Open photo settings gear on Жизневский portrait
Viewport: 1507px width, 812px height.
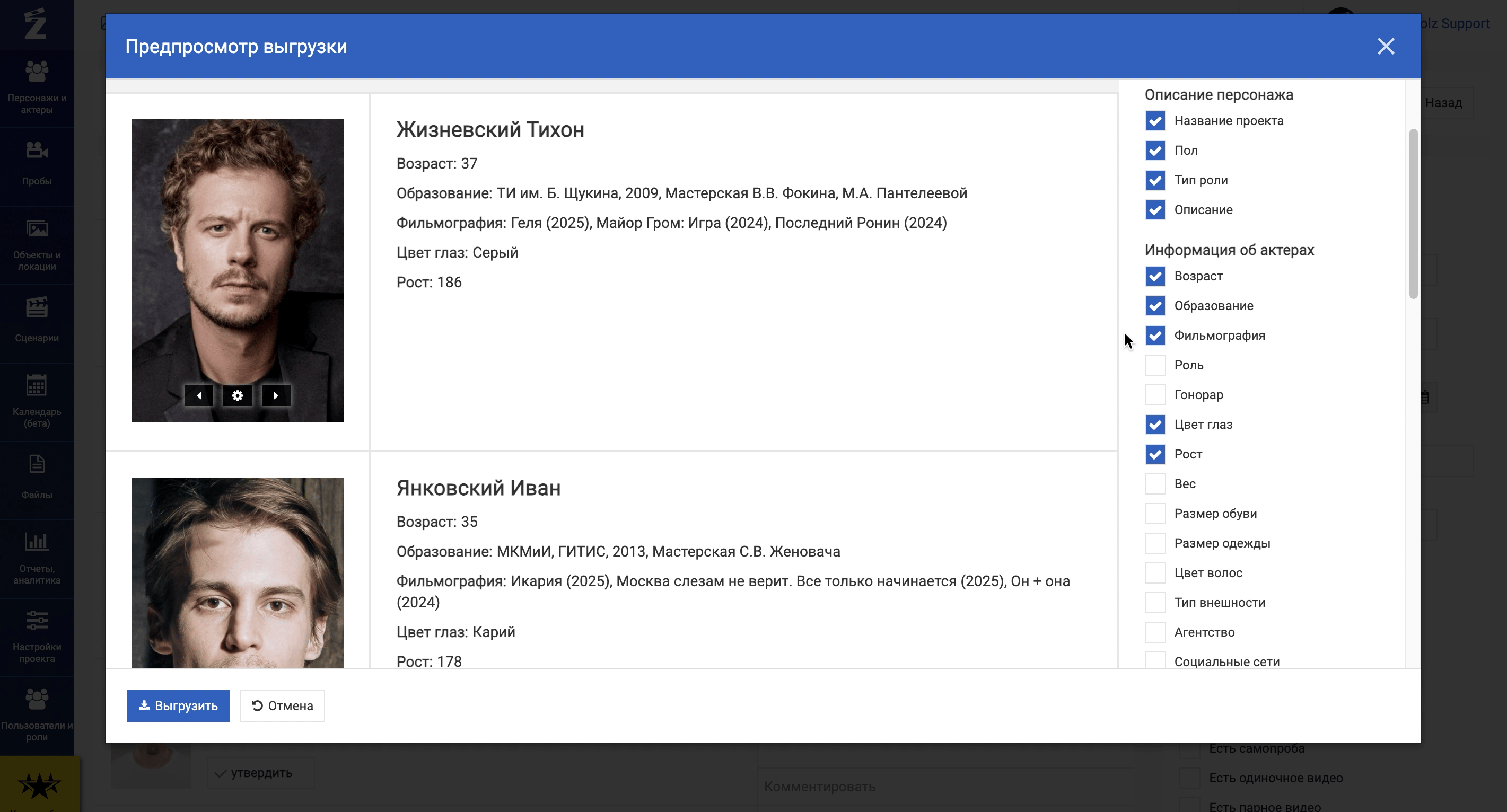pos(237,396)
